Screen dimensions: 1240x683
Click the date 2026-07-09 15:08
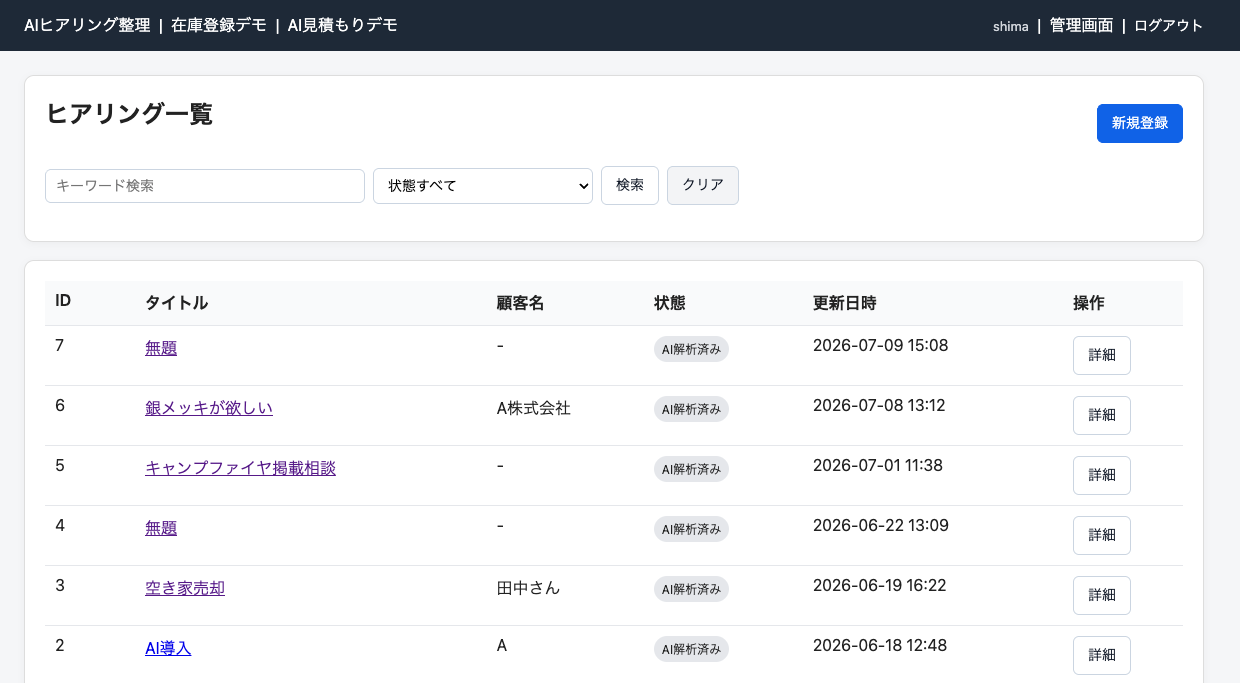(x=880, y=345)
